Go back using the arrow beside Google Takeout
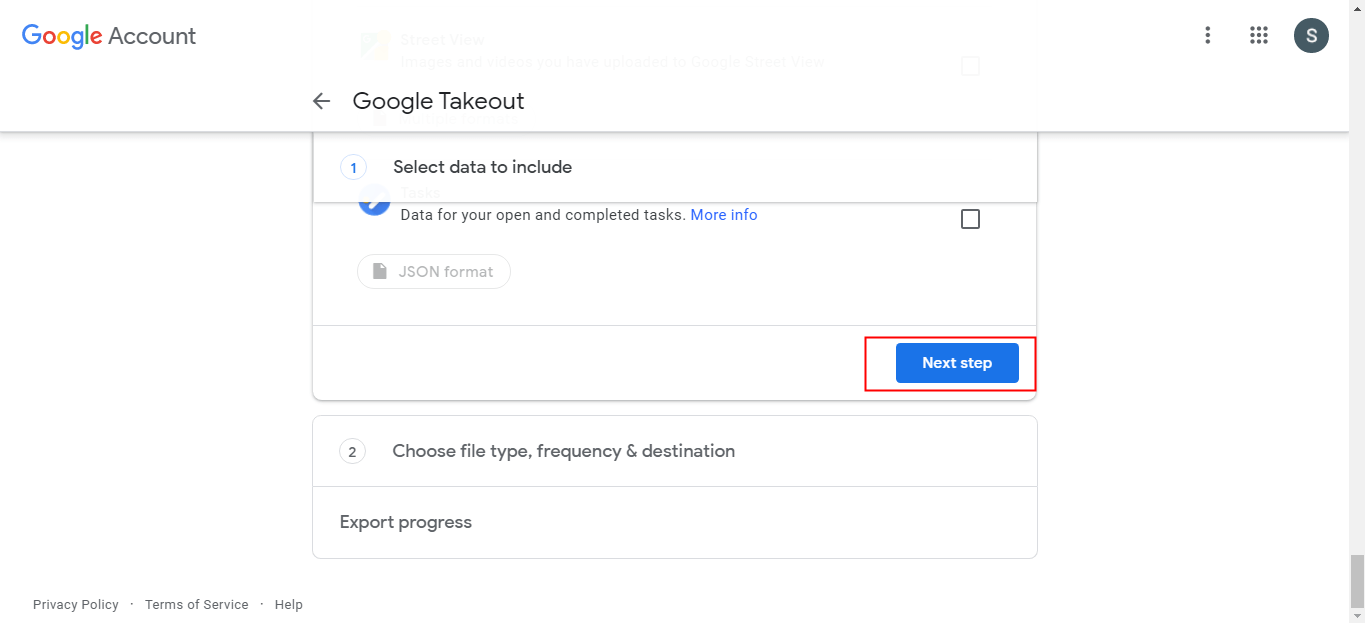The width and height of the screenshot is (1365, 623). click(321, 101)
